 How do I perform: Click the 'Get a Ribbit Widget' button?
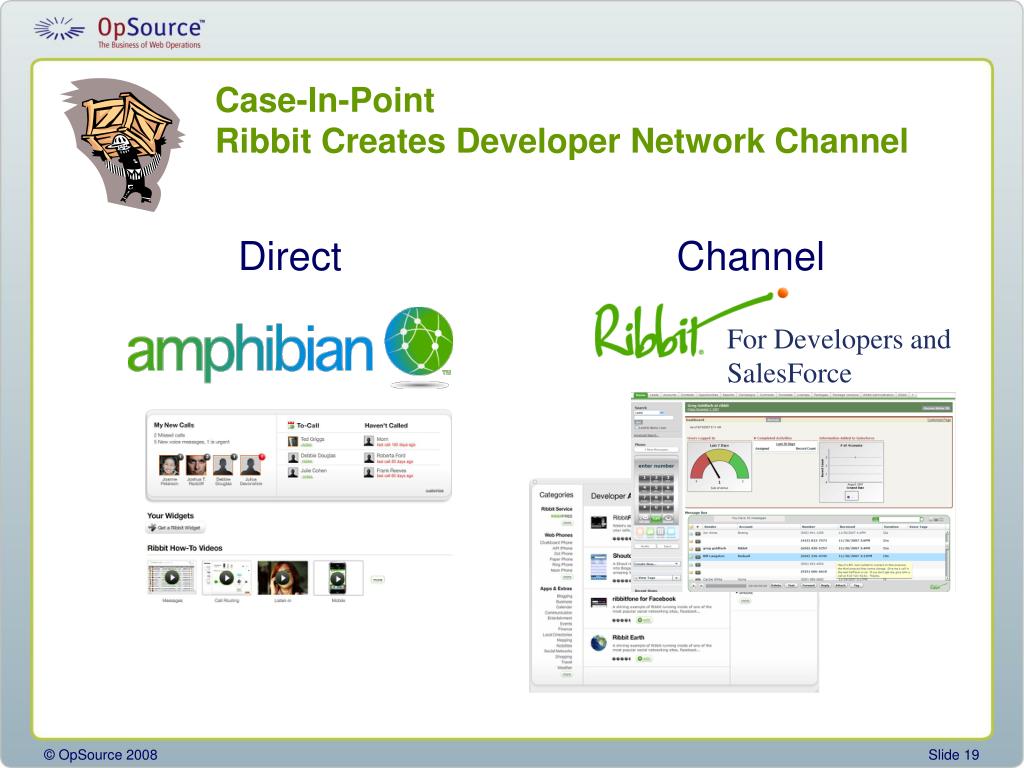(x=175, y=528)
